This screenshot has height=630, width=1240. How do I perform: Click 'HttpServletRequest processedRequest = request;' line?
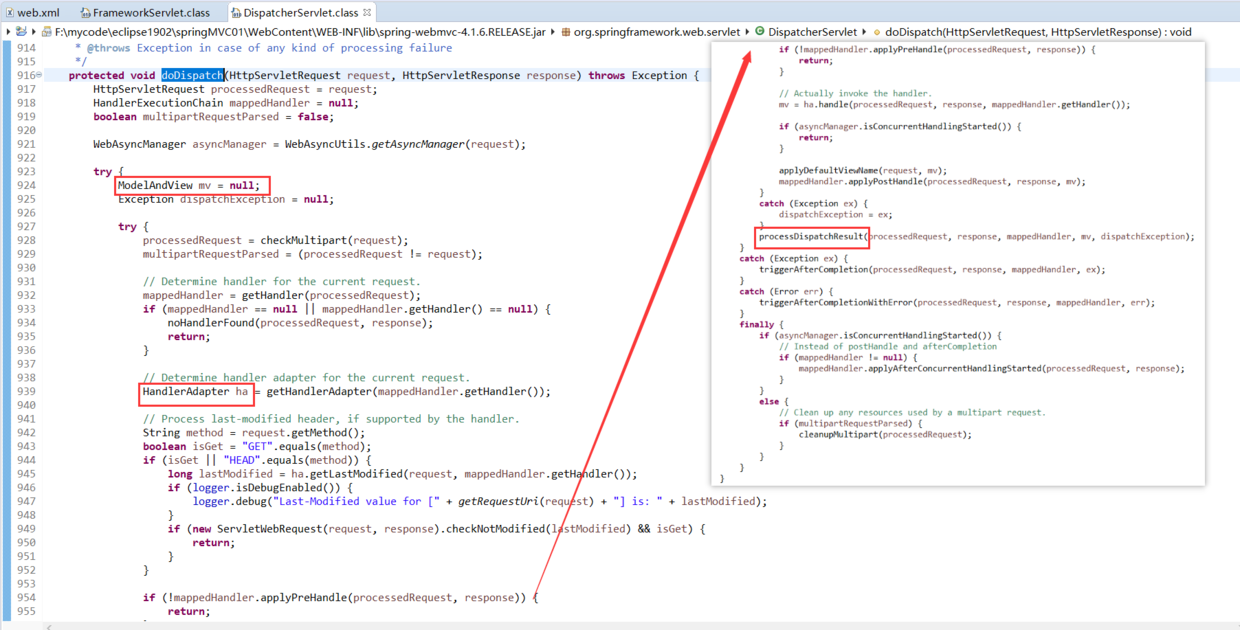(x=235, y=89)
